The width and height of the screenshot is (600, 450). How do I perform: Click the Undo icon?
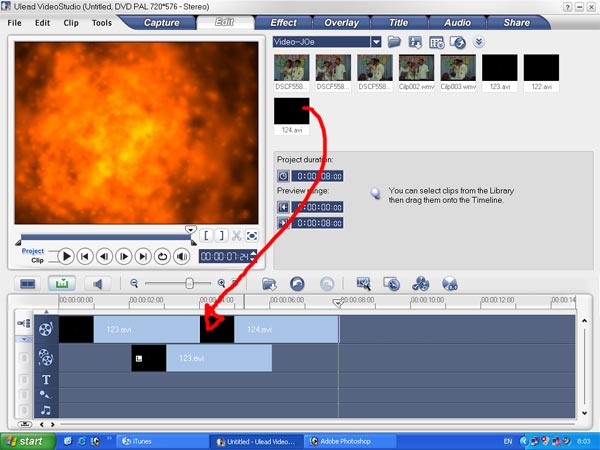tap(297, 284)
